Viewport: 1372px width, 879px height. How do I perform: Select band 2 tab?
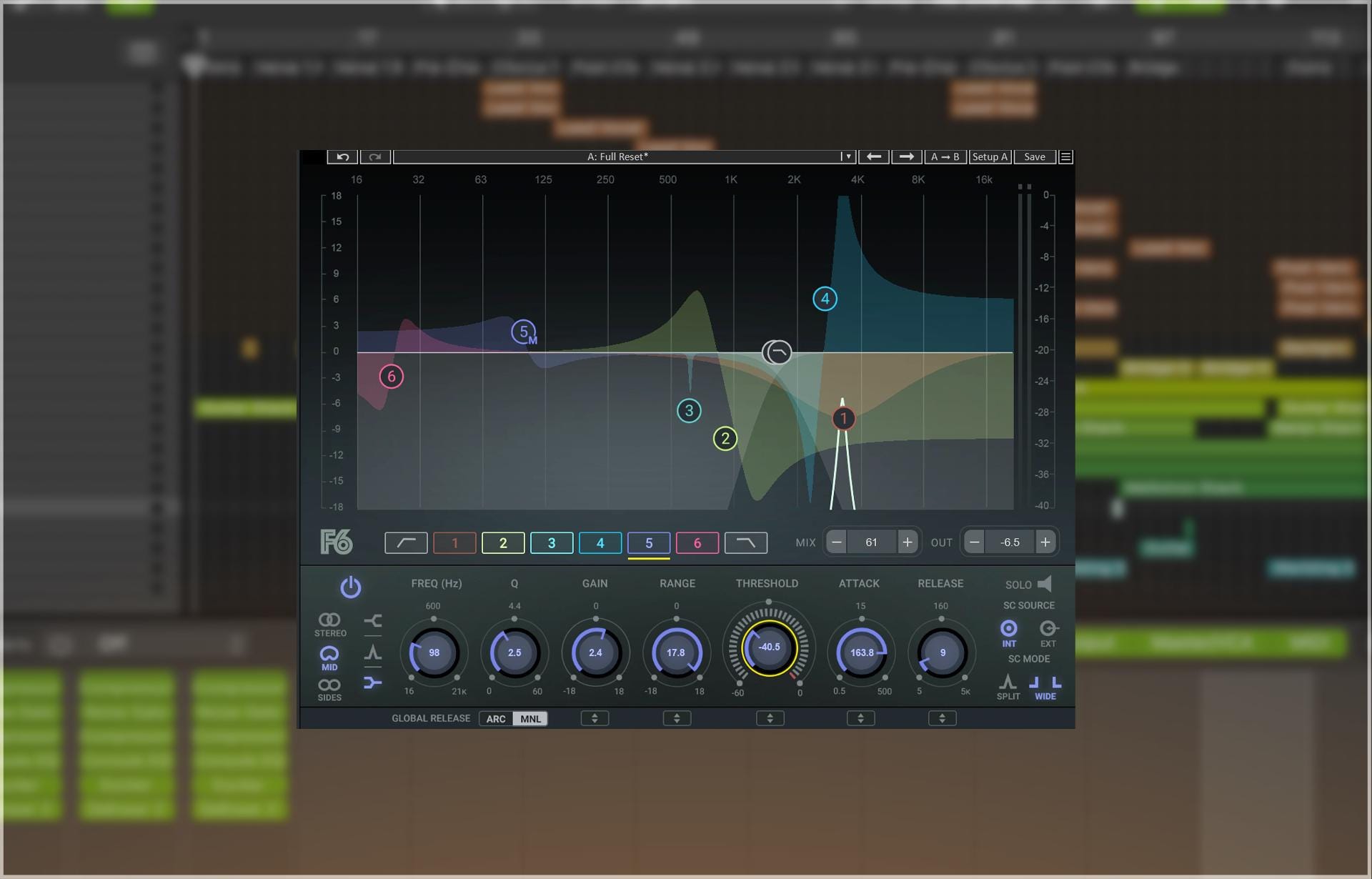pyautogui.click(x=503, y=542)
